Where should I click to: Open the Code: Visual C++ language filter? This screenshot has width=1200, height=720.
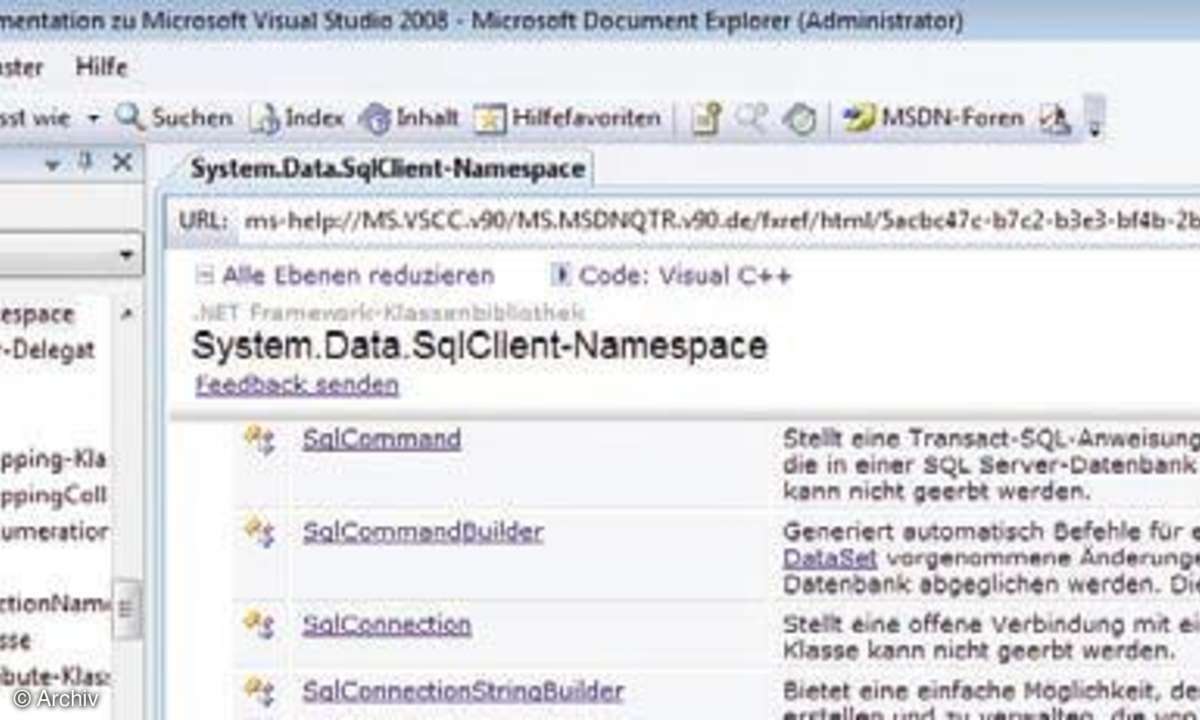[671, 275]
